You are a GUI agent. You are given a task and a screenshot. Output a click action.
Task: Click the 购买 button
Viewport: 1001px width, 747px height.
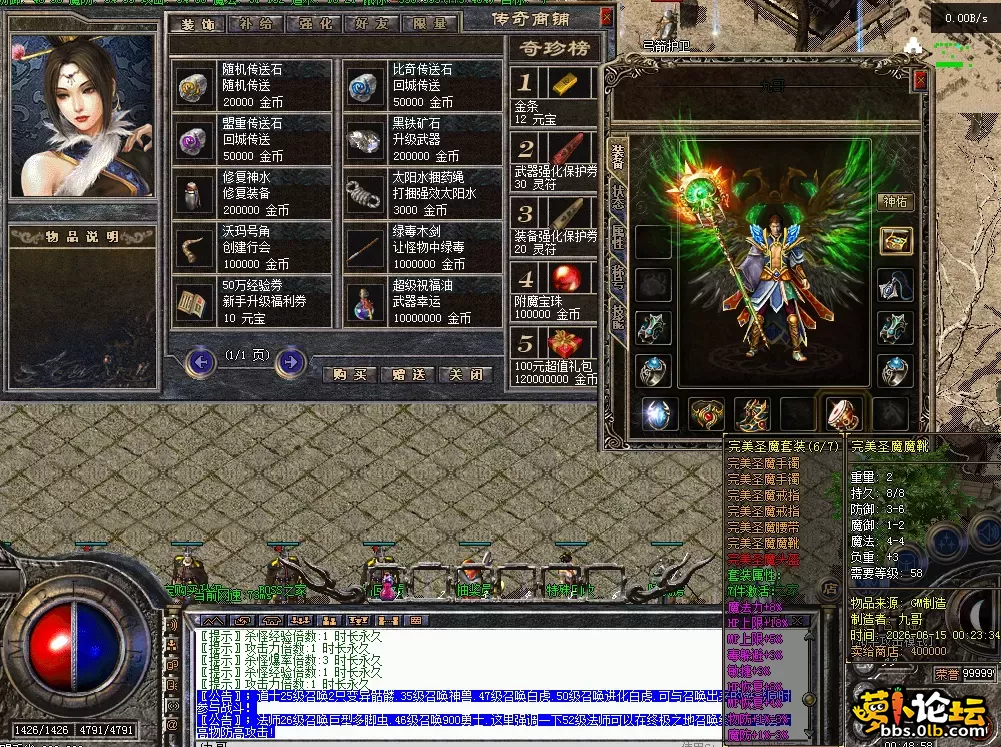[350, 375]
